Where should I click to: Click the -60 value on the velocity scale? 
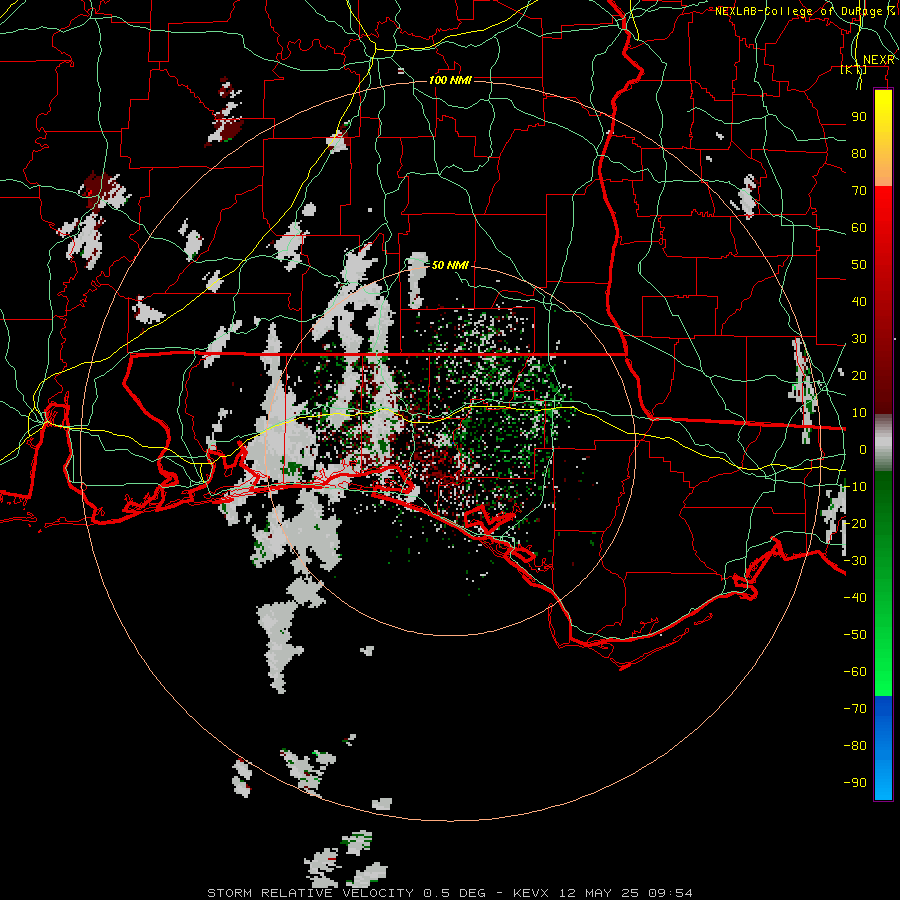[x=855, y=672]
